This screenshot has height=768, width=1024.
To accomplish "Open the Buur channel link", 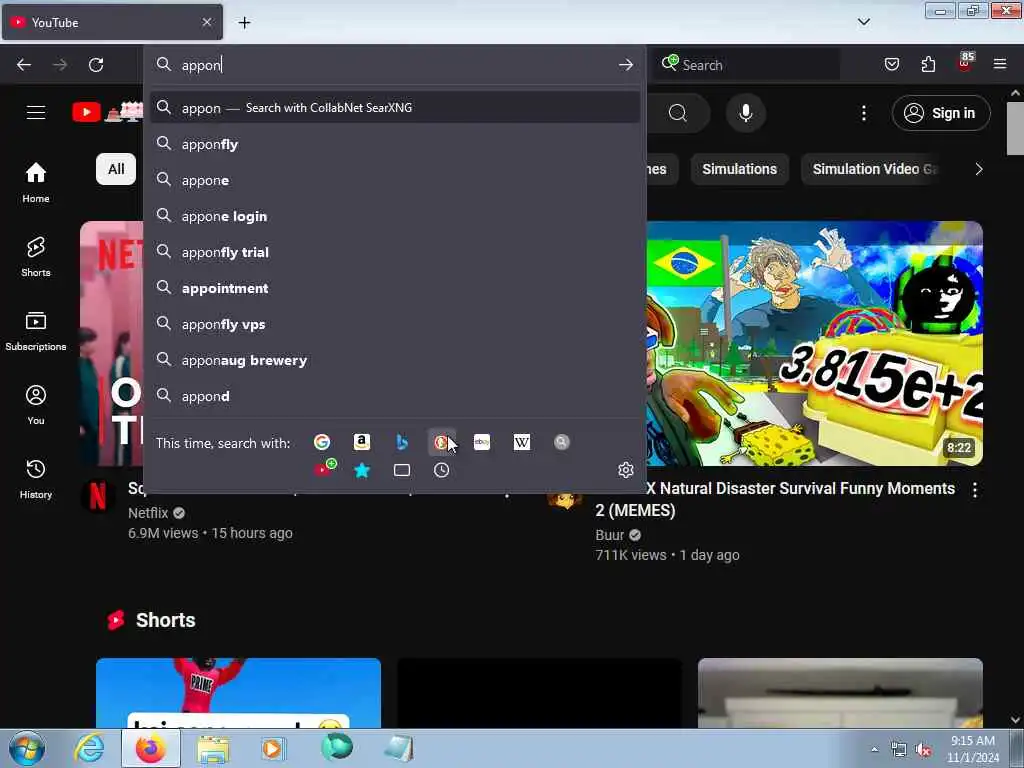I will (x=609, y=535).
